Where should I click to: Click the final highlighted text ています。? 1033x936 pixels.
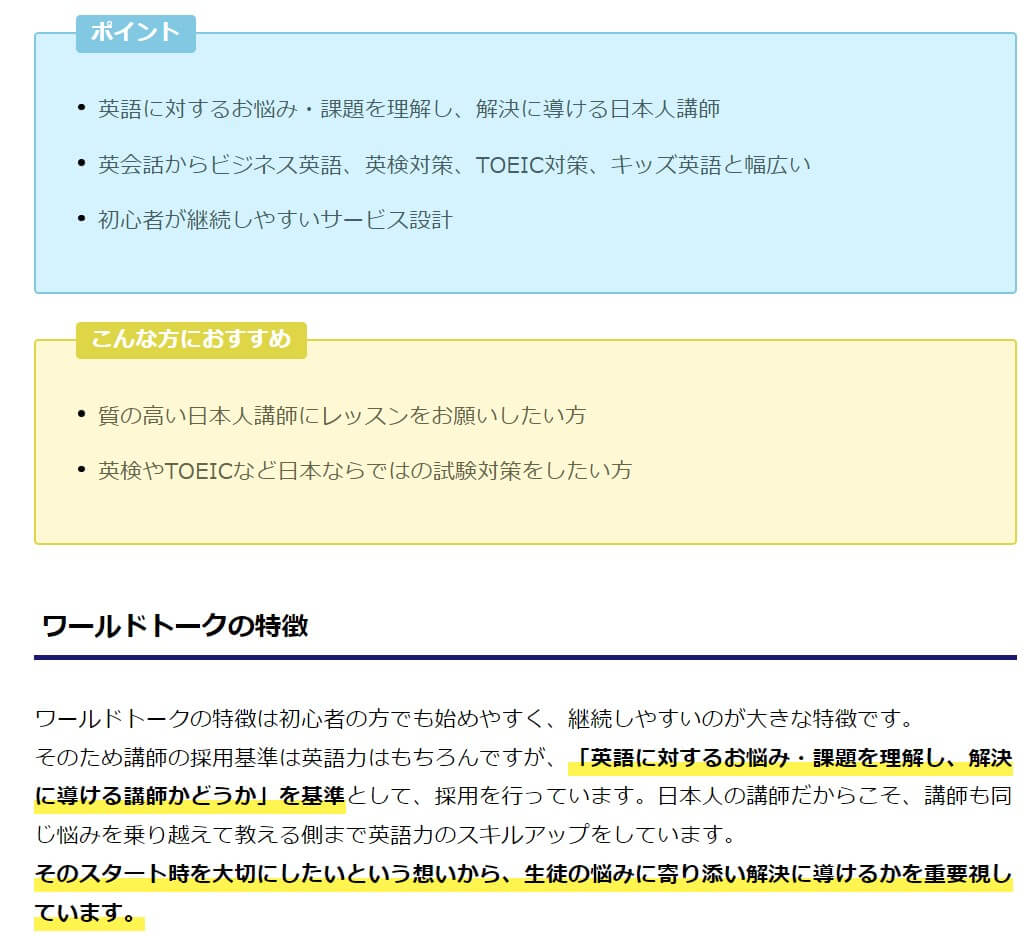click(x=89, y=913)
